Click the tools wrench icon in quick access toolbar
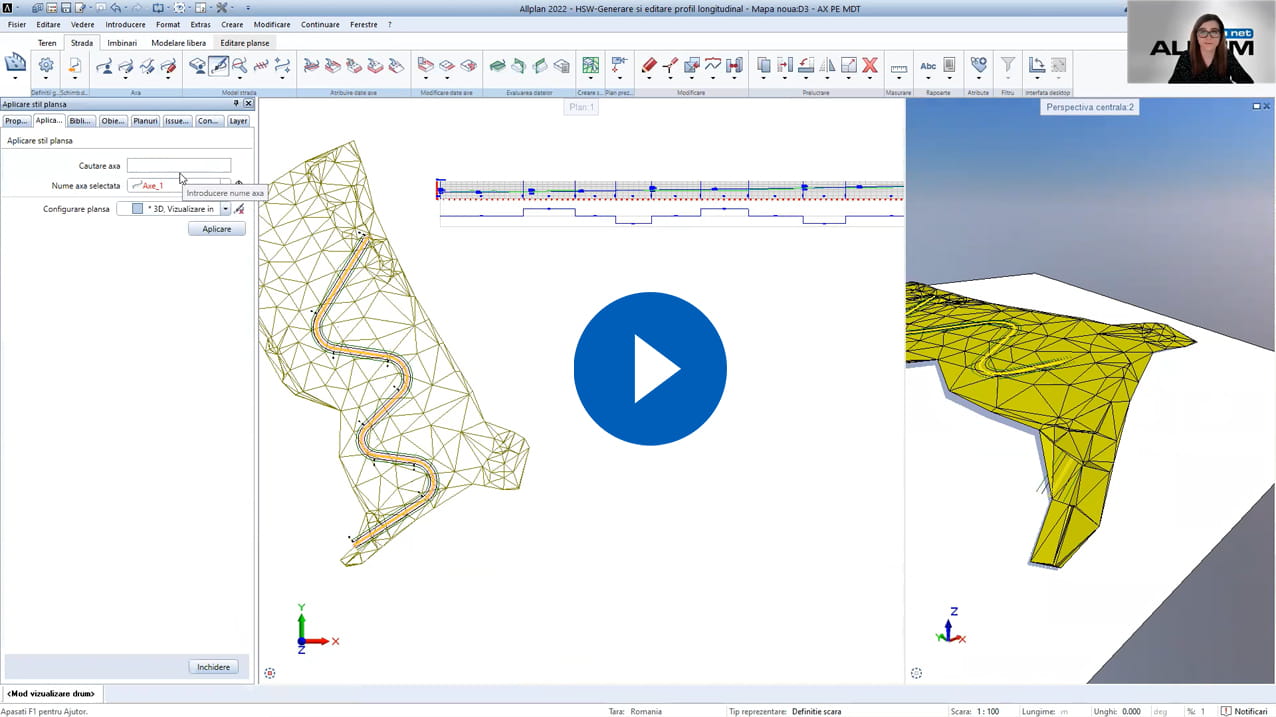This screenshot has height=717, width=1276. point(222,7)
